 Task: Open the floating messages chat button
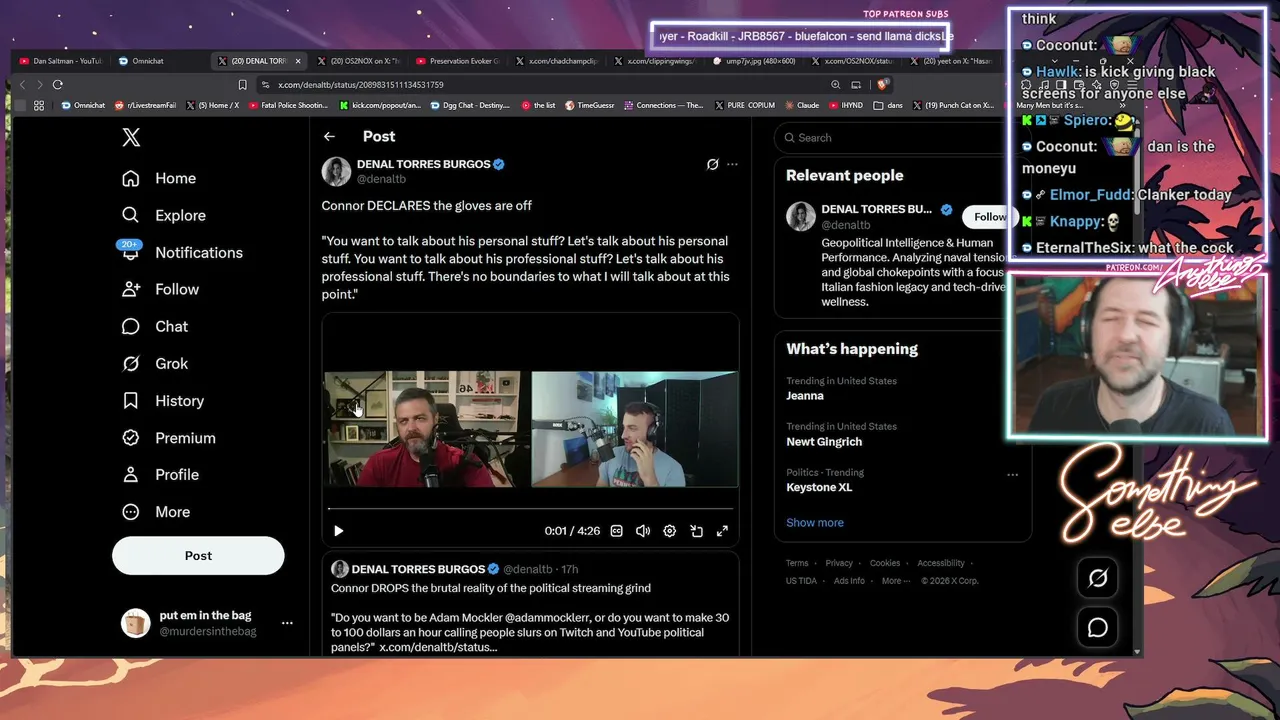(1098, 628)
